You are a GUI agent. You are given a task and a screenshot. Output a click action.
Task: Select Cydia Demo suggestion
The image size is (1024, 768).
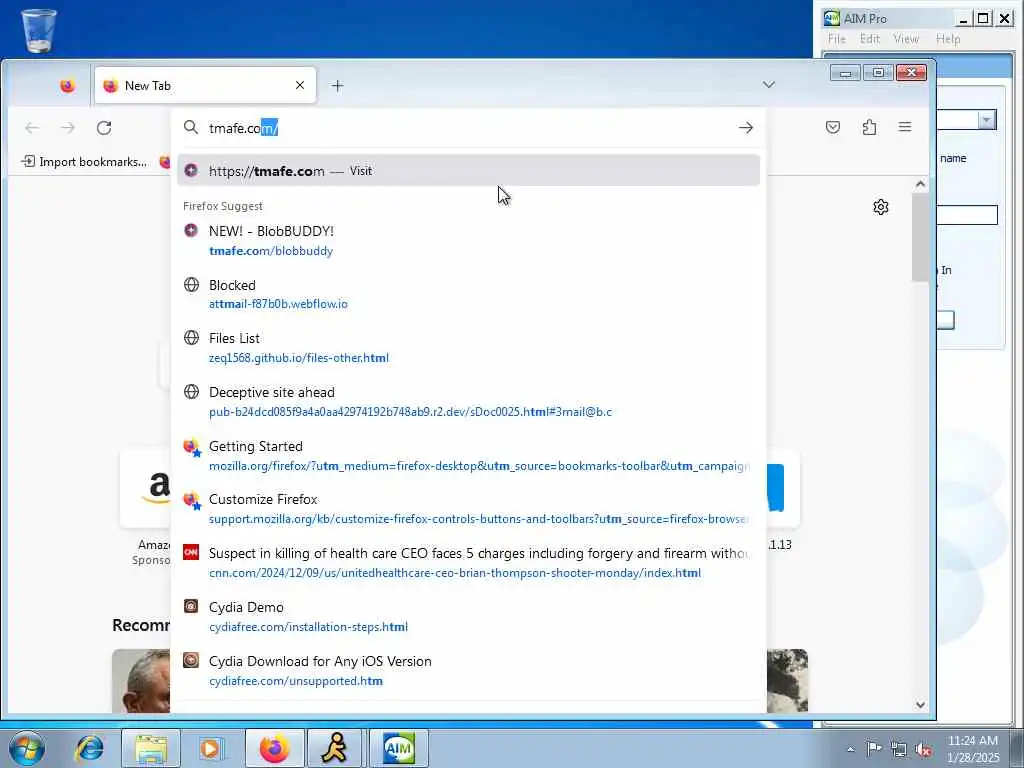tap(468, 616)
